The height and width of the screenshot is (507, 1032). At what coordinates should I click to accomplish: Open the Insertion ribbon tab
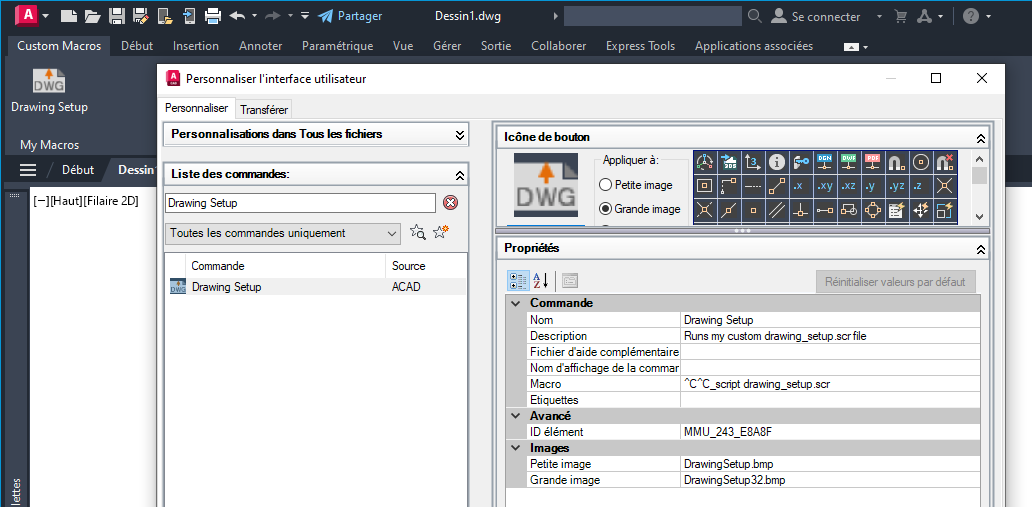click(196, 46)
